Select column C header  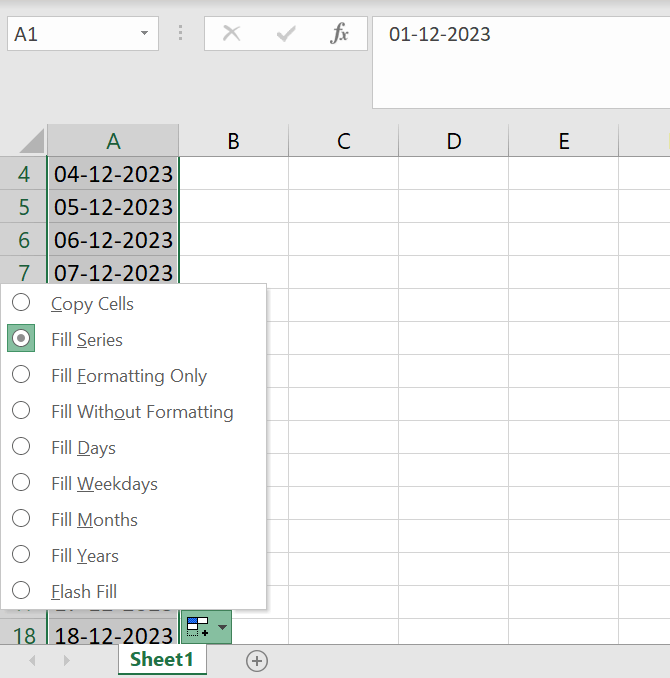[x=343, y=141]
